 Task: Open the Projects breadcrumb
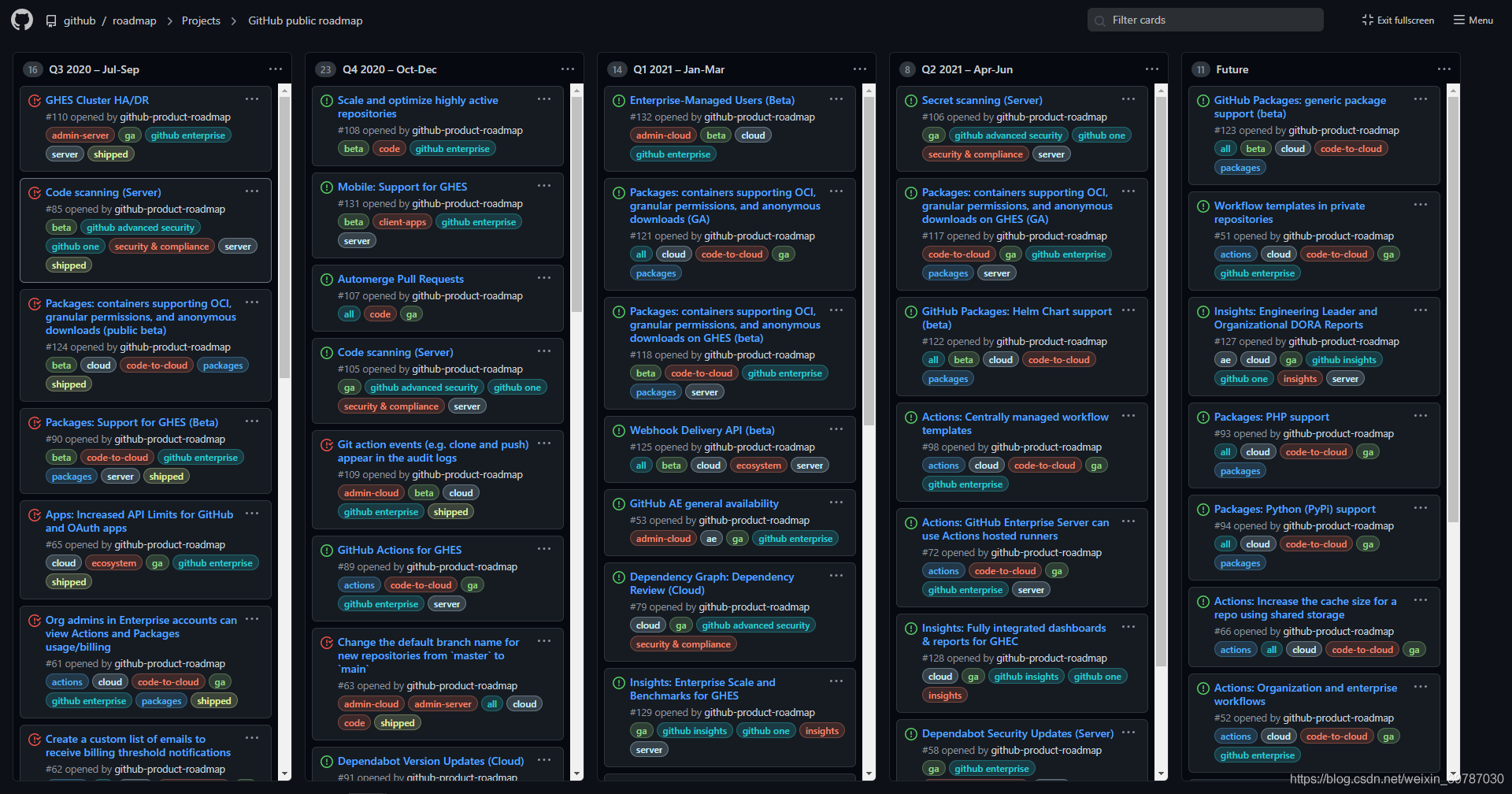(x=201, y=20)
